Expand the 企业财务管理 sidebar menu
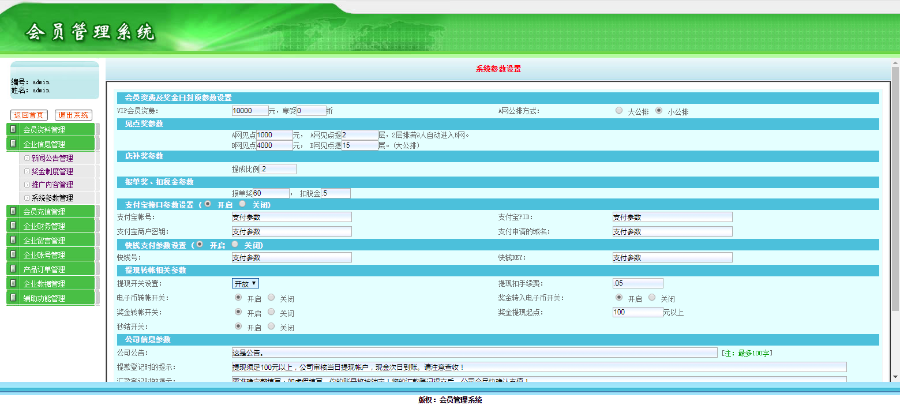 [51, 226]
